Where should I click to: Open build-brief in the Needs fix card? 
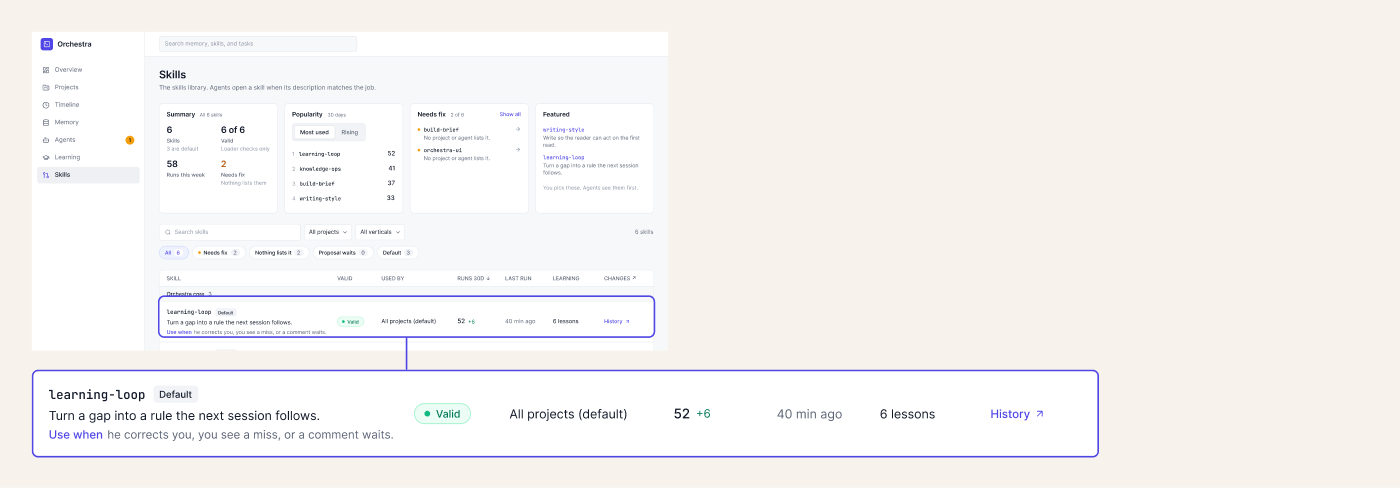tap(442, 129)
